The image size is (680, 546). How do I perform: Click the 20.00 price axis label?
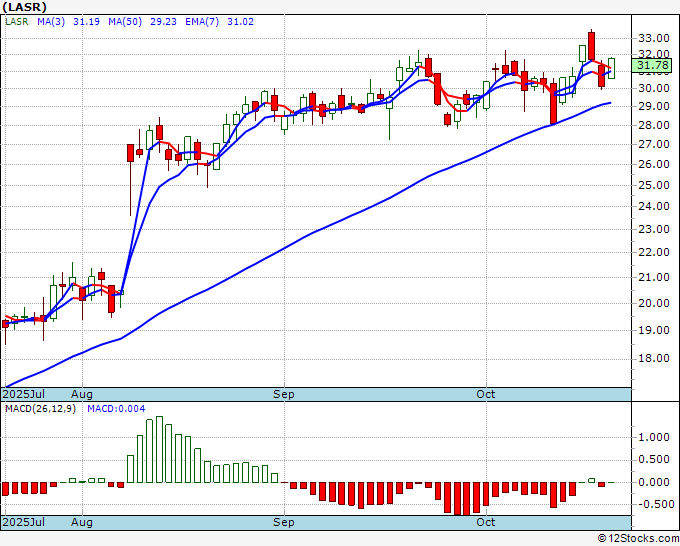point(654,303)
